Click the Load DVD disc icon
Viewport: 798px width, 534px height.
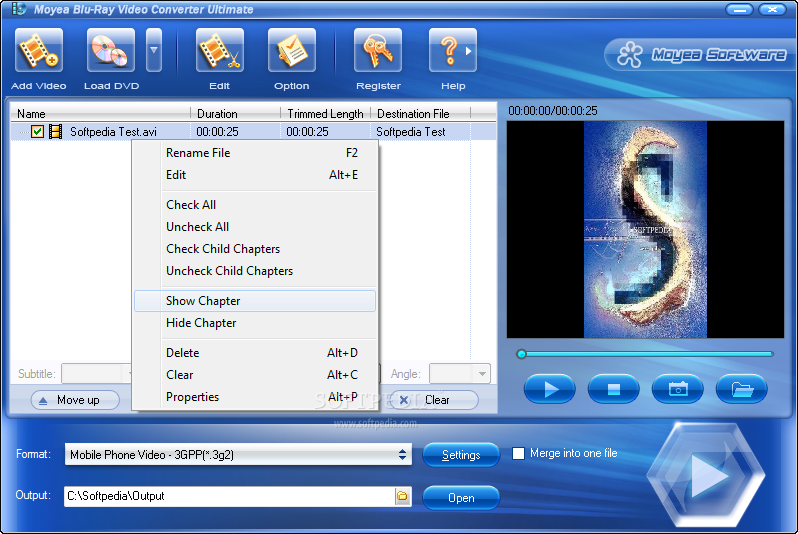click(x=110, y=50)
